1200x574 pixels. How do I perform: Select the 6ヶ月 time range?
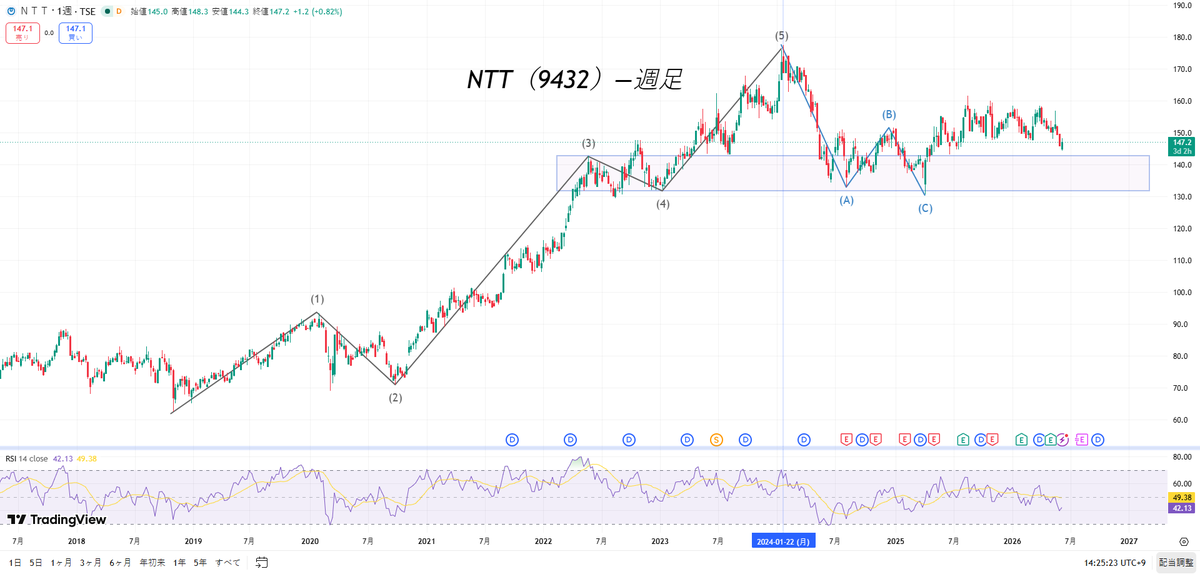coord(121,562)
